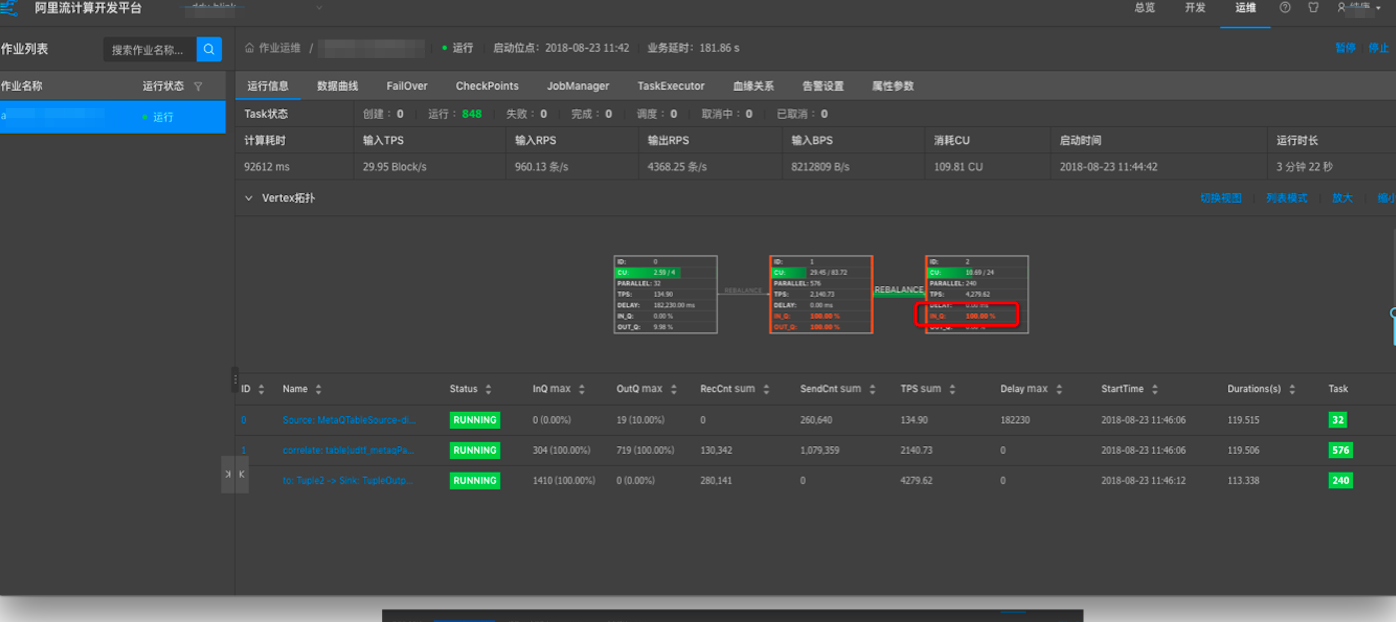Select vertex node ID 1 in topology graph
Viewport: 1396px width, 622px height.
[821, 294]
